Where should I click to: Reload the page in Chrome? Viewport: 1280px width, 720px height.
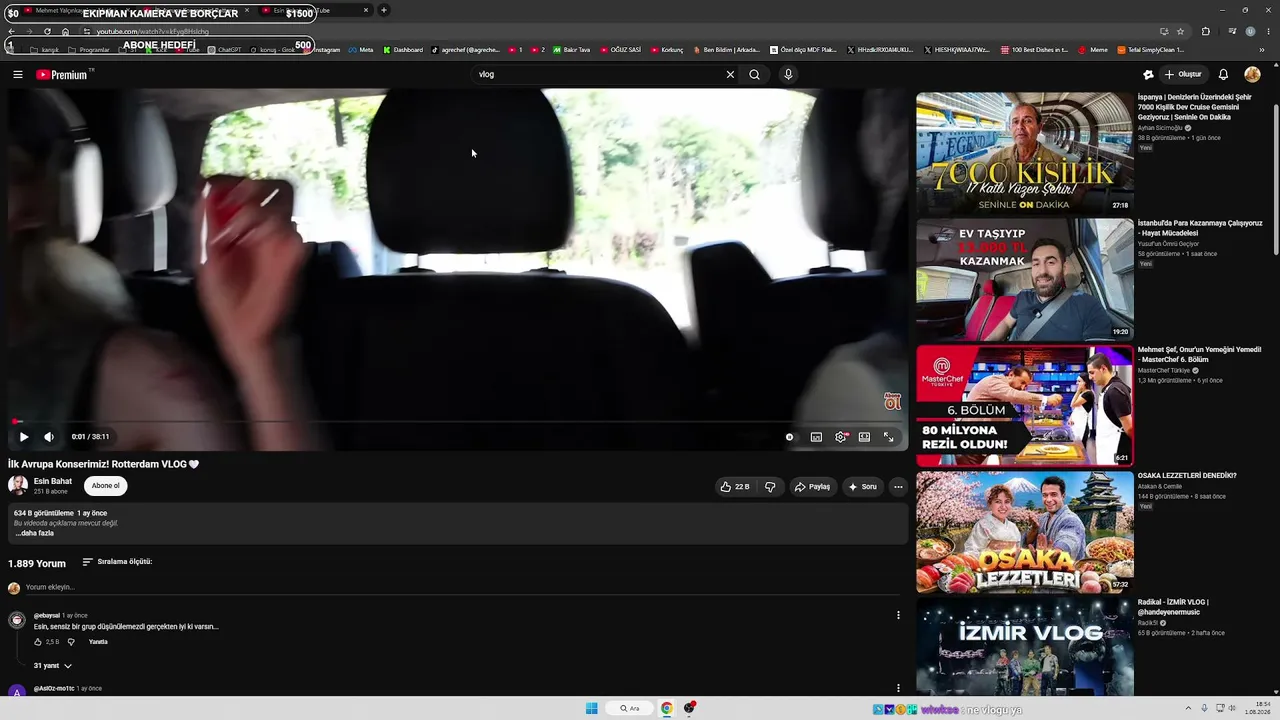coord(47,31)
